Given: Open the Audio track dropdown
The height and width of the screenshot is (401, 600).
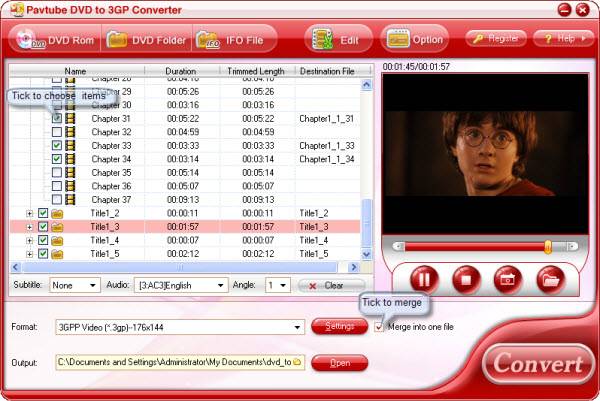Looking at the screenshot, I should [181, 285].
